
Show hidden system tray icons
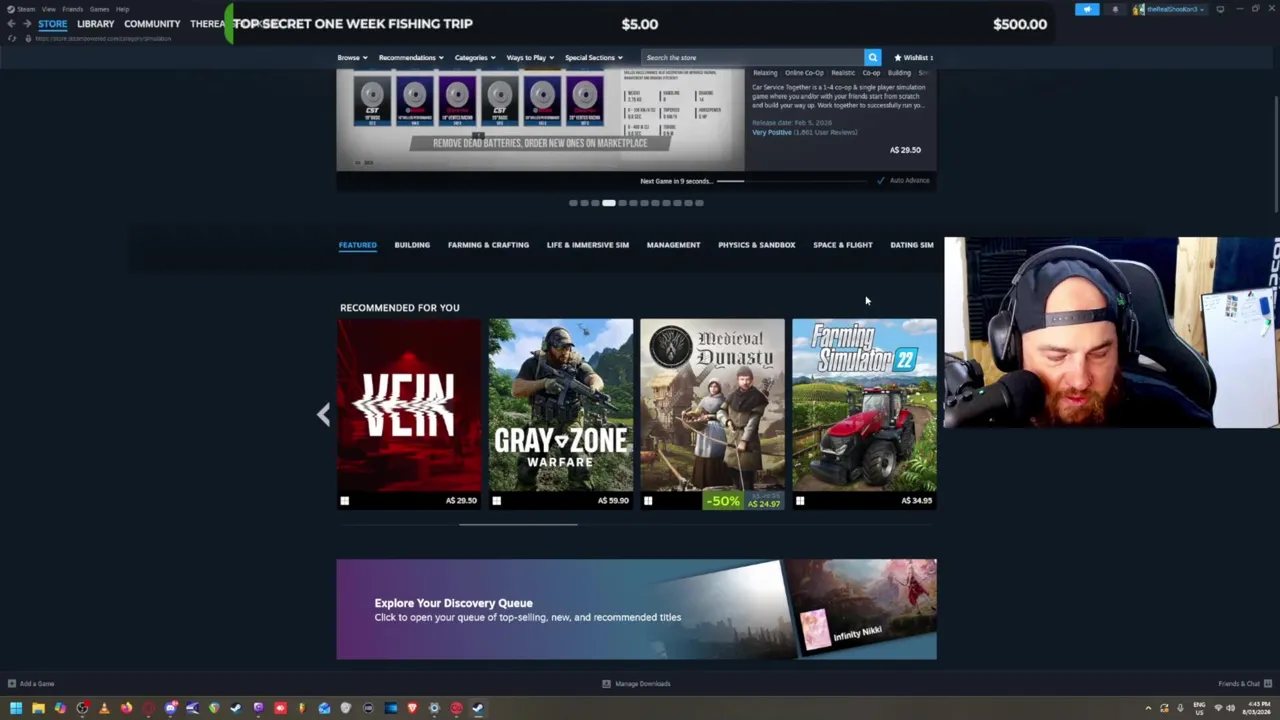tap(1148, 708)
